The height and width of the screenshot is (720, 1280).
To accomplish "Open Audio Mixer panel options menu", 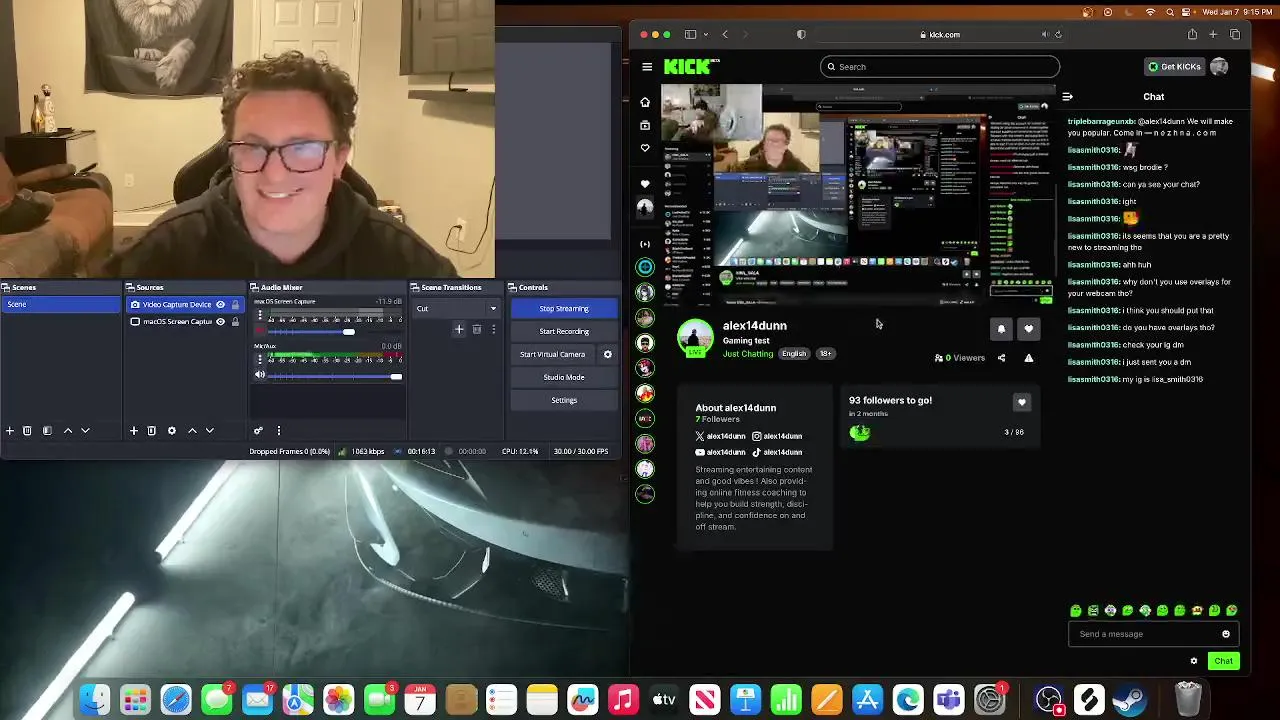I will pyautogui.click(x=278, y=430).
